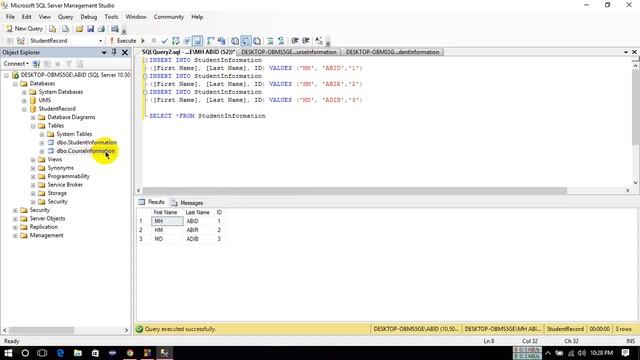This screenshot has width=640, height=360.
Task: Collapse the DESKTOP-OBMS5GE\ABID server node
Action: 7,76
